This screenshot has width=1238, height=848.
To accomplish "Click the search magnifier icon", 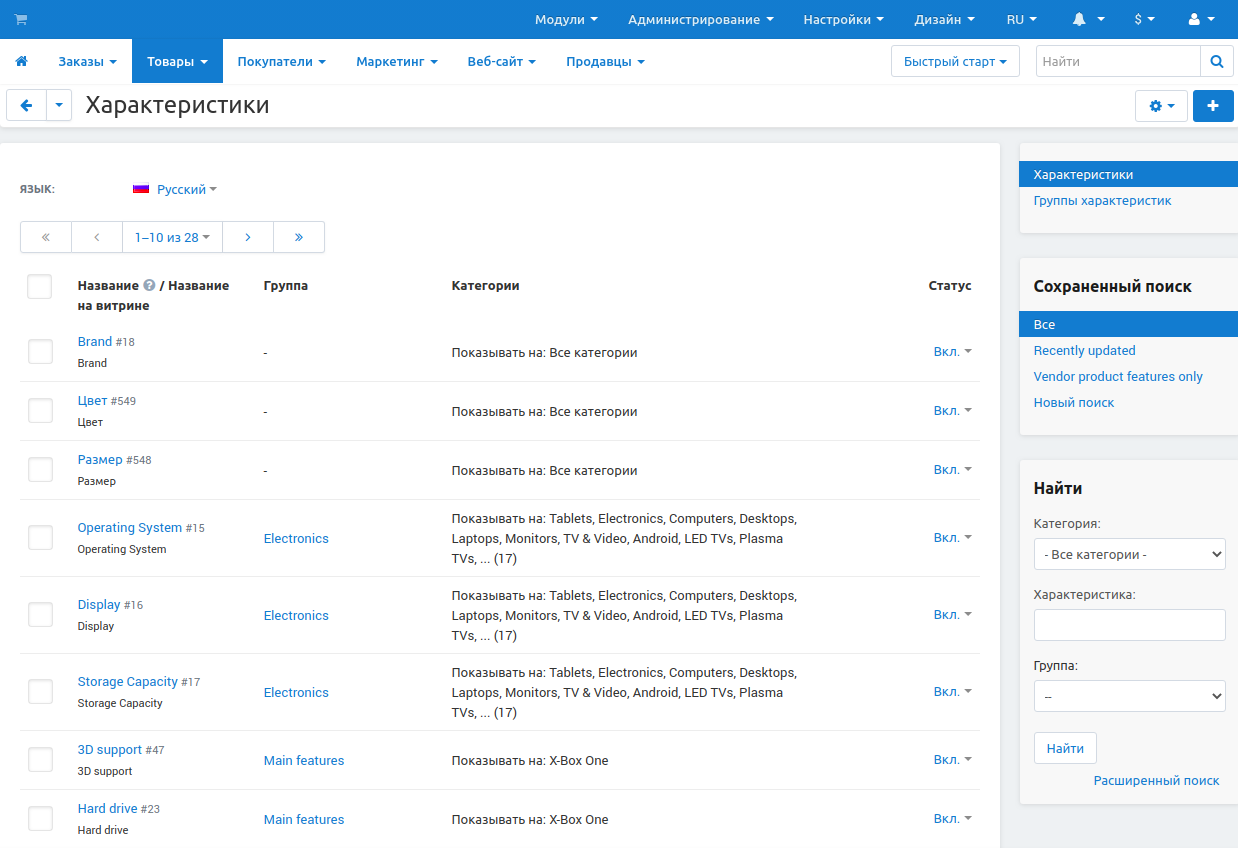I will tap(1216, 62).
